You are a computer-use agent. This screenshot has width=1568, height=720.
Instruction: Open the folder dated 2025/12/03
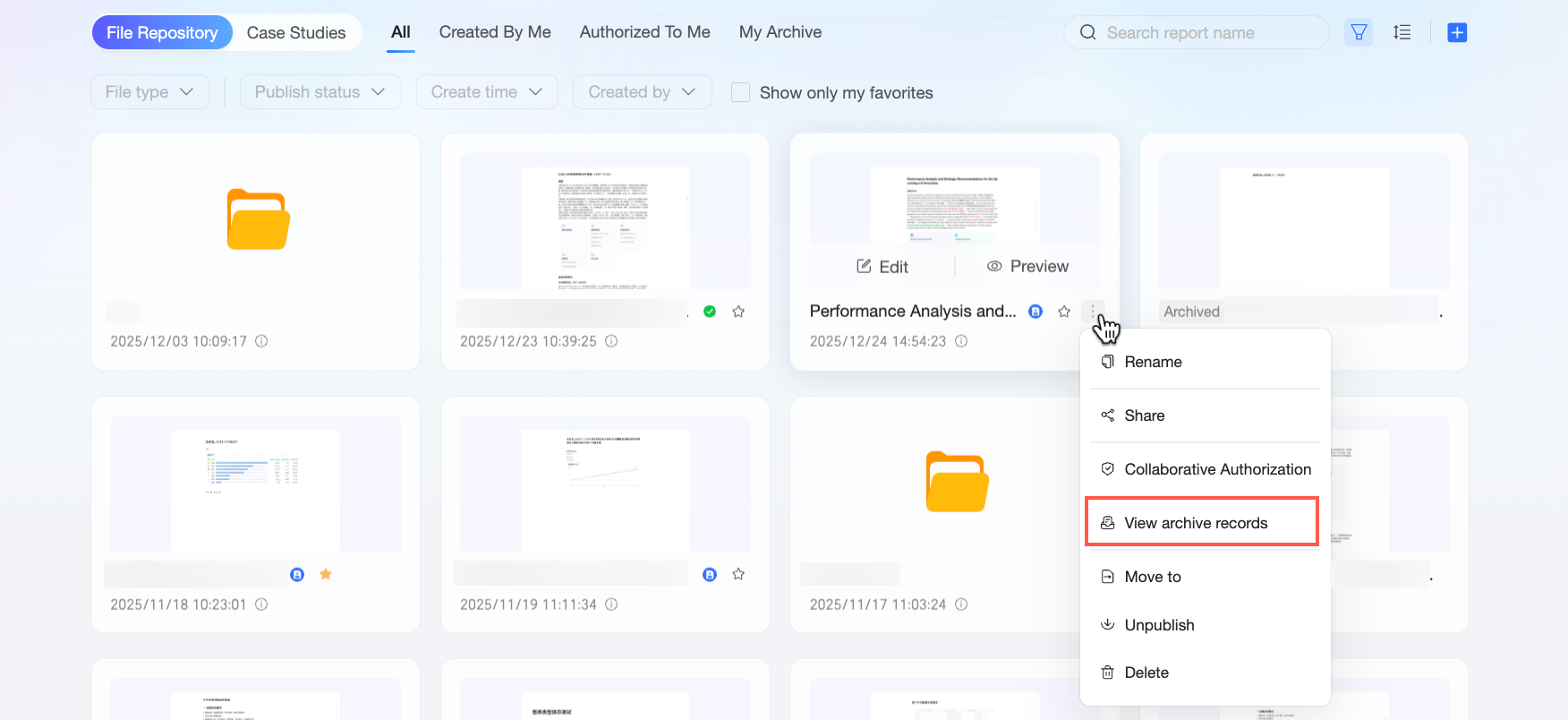(x=258, y=219)
